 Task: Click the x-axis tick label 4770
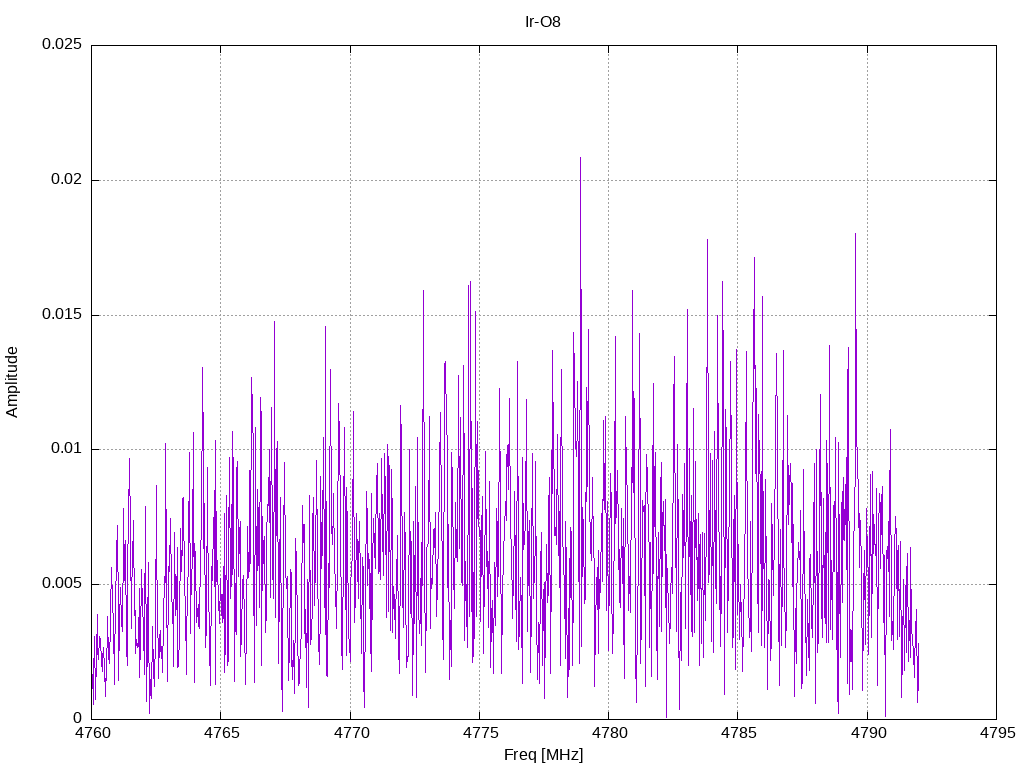pos(351,733)
